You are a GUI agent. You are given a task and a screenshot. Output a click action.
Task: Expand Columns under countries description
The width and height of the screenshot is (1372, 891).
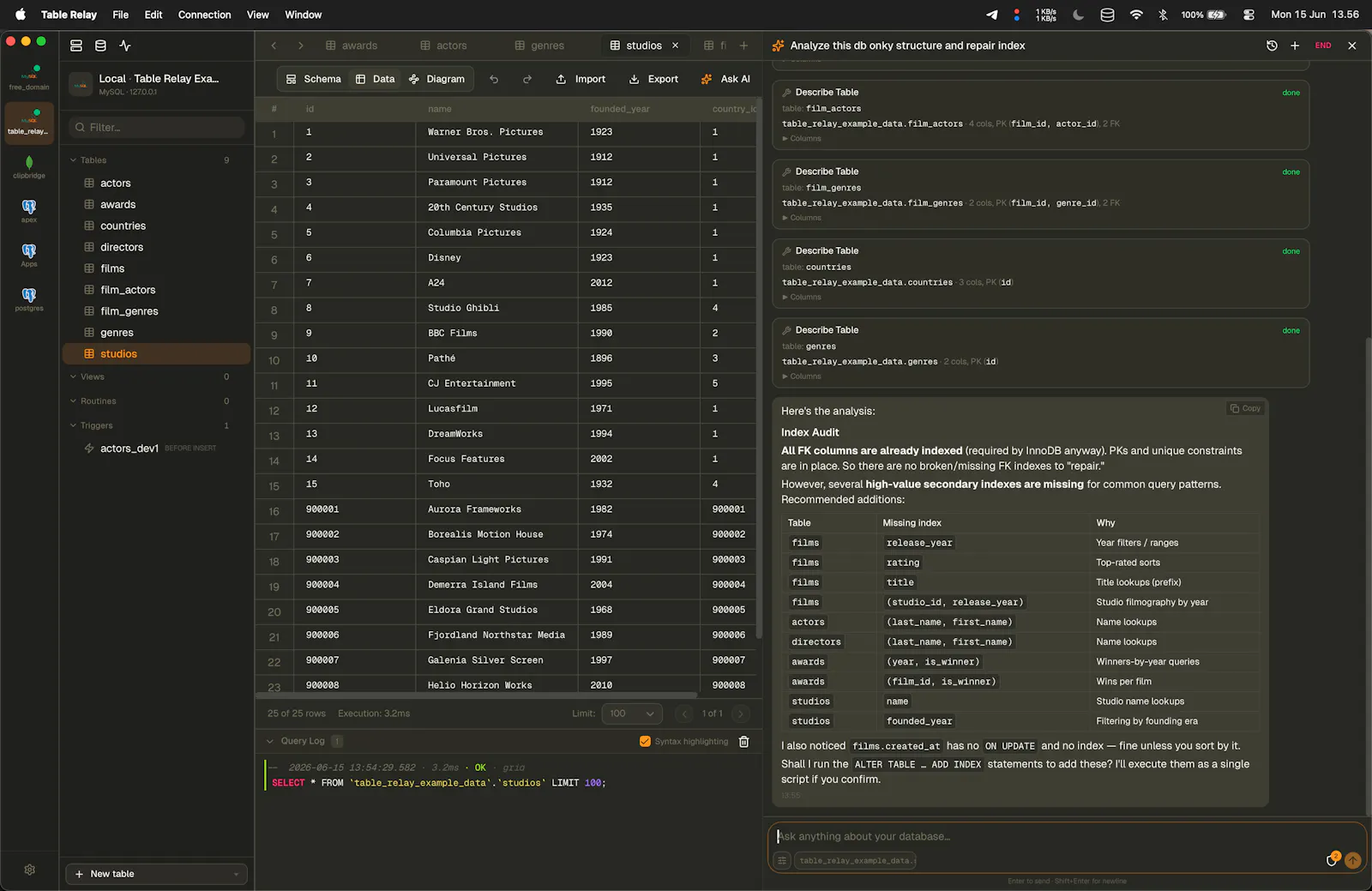(802, 297)
